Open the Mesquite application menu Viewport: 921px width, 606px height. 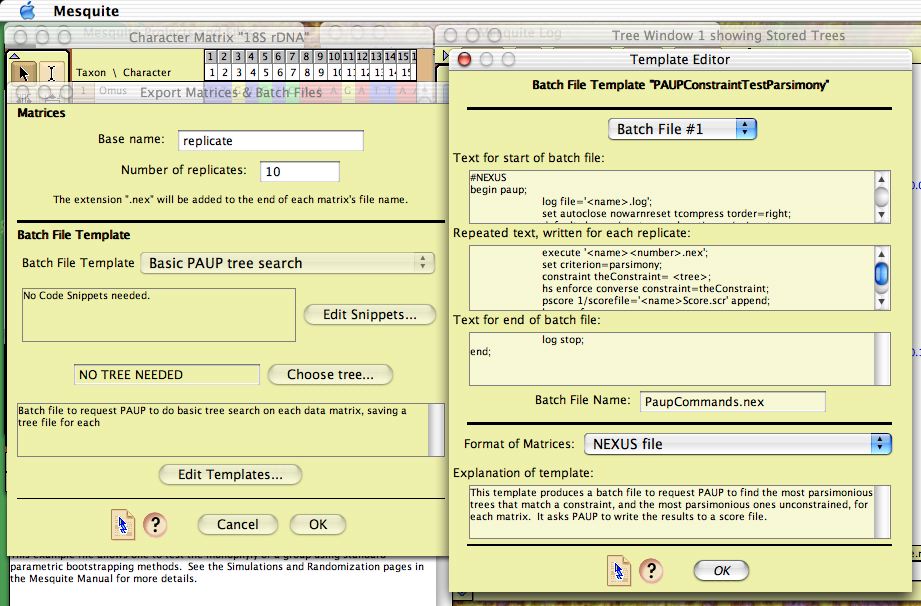pos(86,11)
